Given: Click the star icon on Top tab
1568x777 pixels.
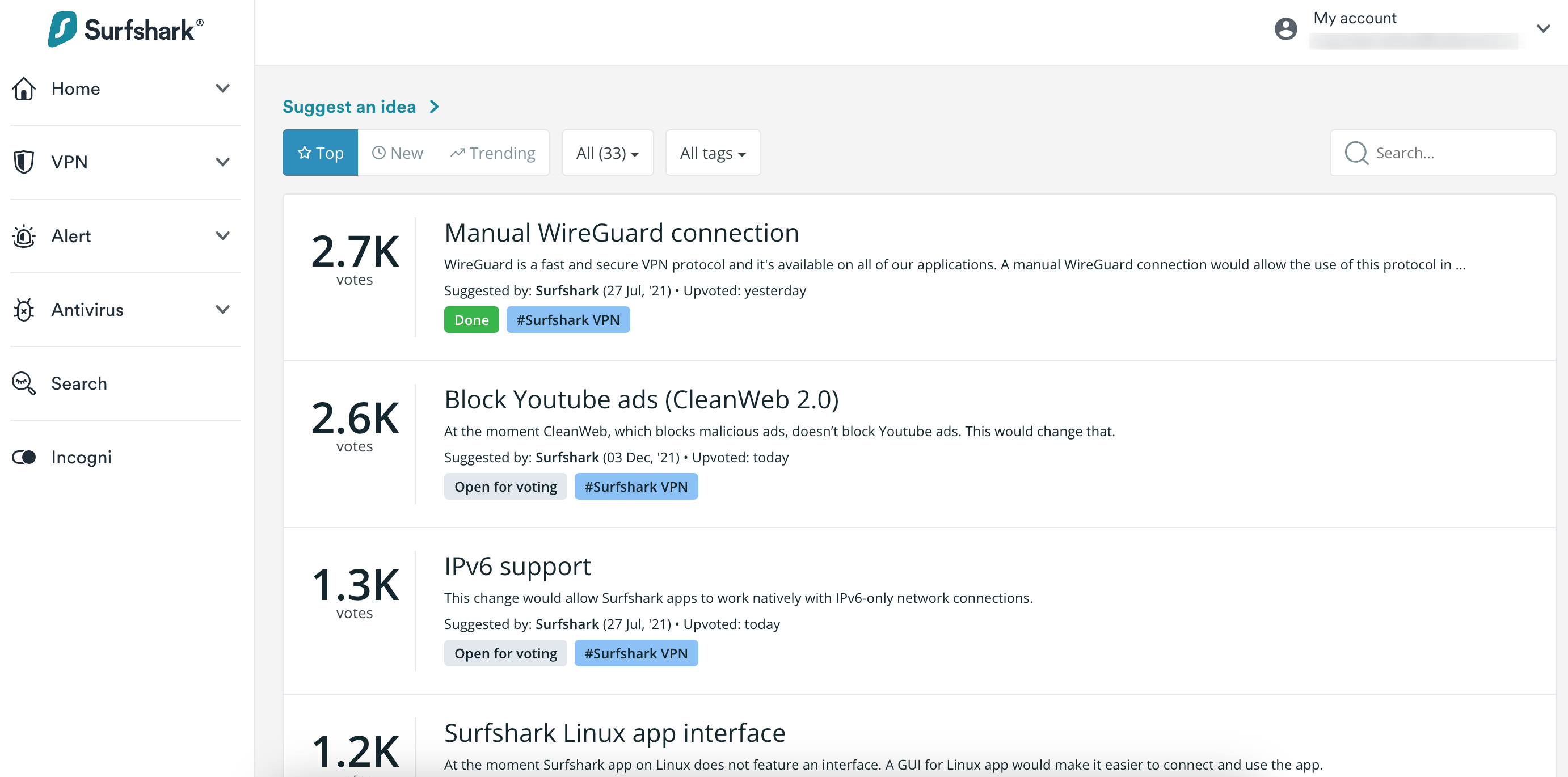Looking at the screenshot, I should [x=304, y=153].
